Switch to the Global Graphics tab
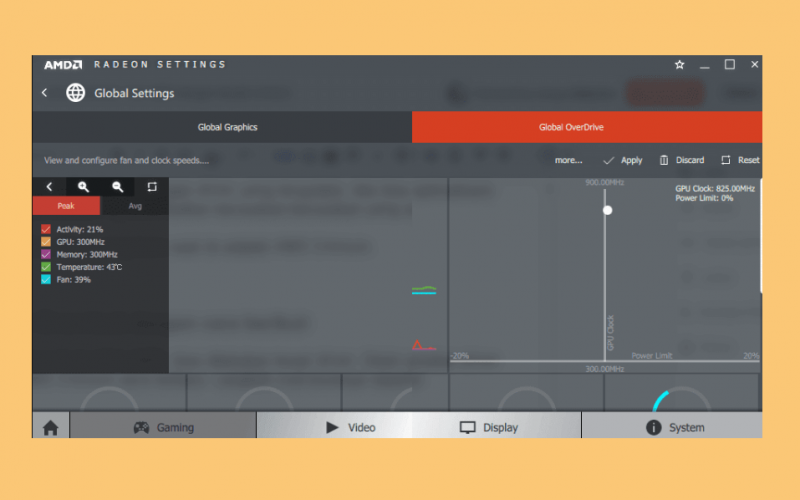The width and height of the screenshot is (800, 500). 222,127
